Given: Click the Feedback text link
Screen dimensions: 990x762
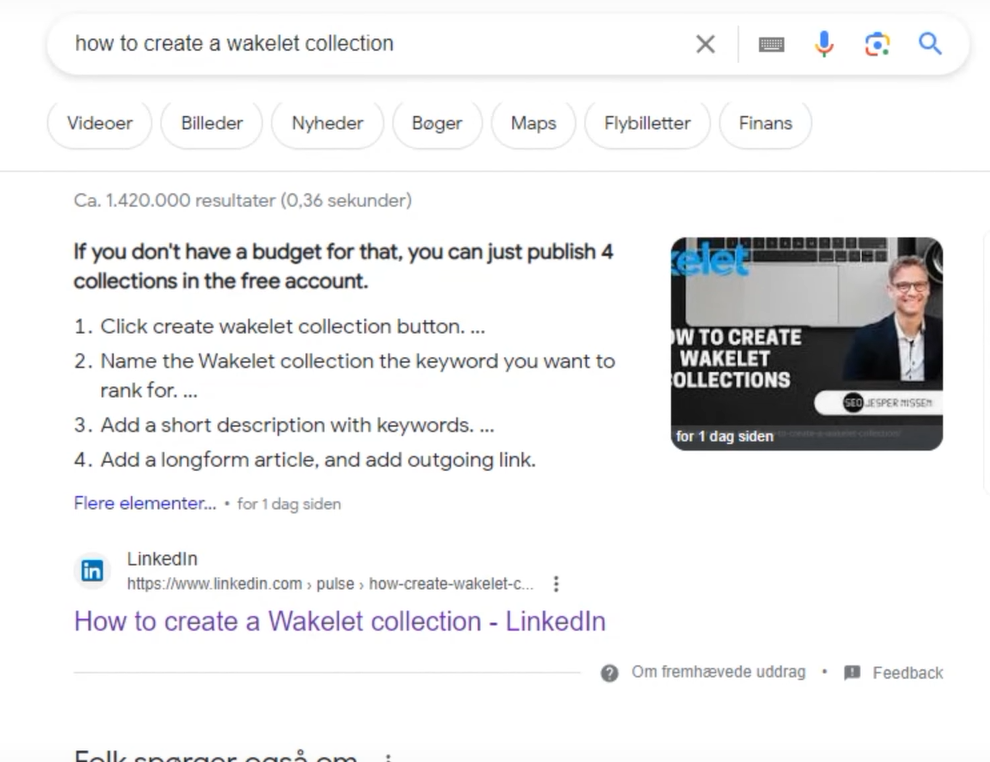Looking at the screenshot, I should click(908, 673).
